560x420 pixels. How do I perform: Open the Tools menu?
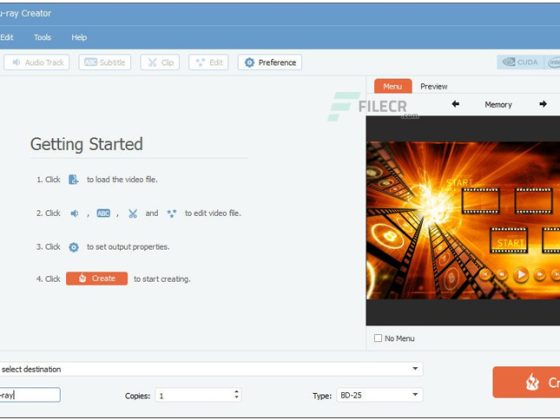coord(42,37)
